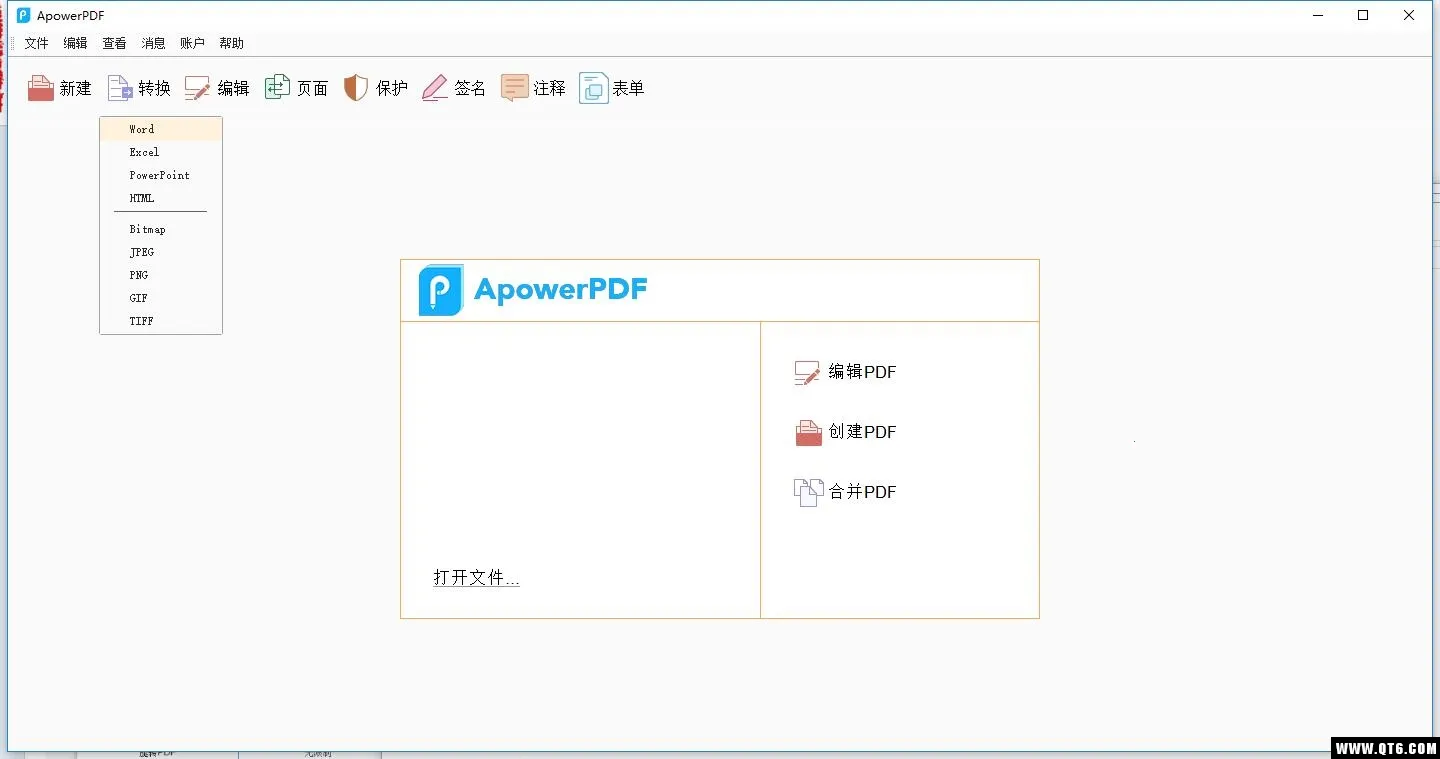Image resolution: width=1440 pixels, height=759 pixels.
Task: Click the 保护 (Protect) shield icon
Action: coord(375,88)
